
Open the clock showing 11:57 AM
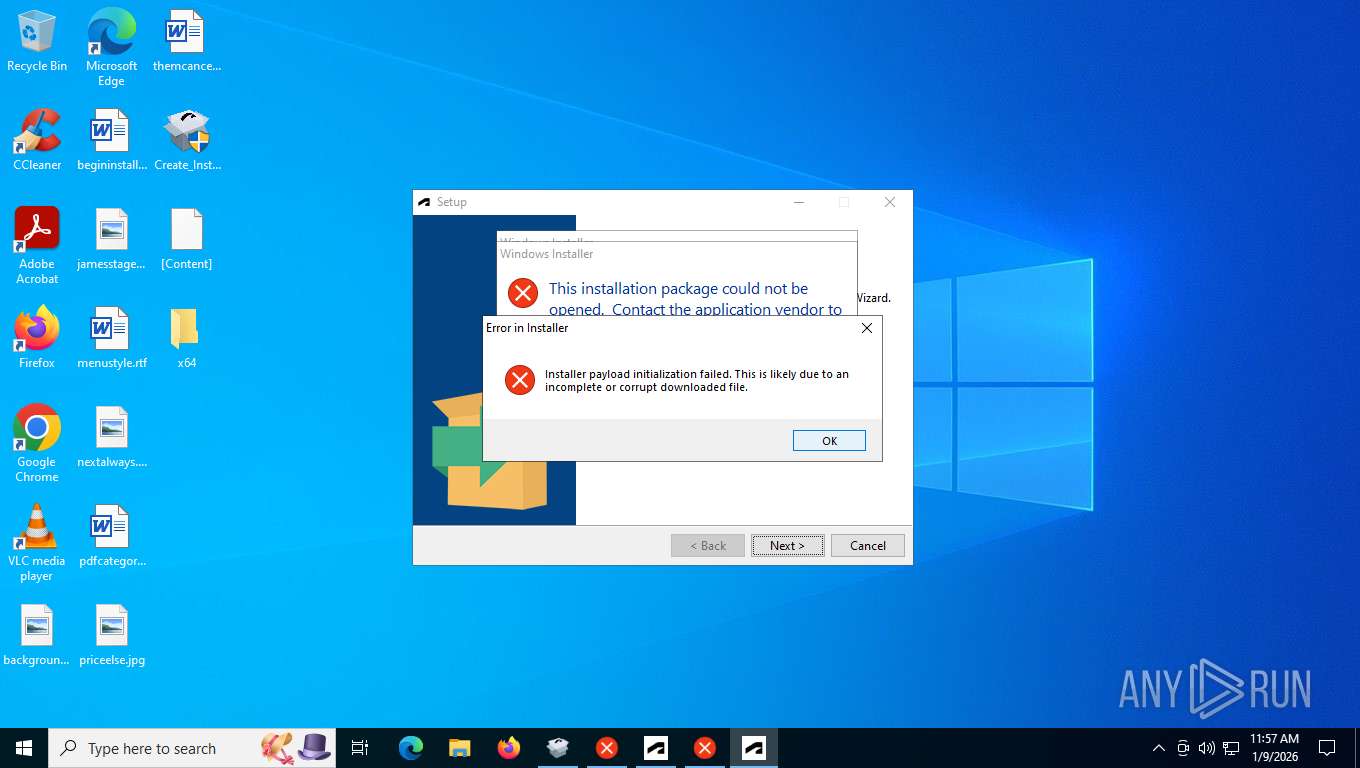coord(1274,748)
